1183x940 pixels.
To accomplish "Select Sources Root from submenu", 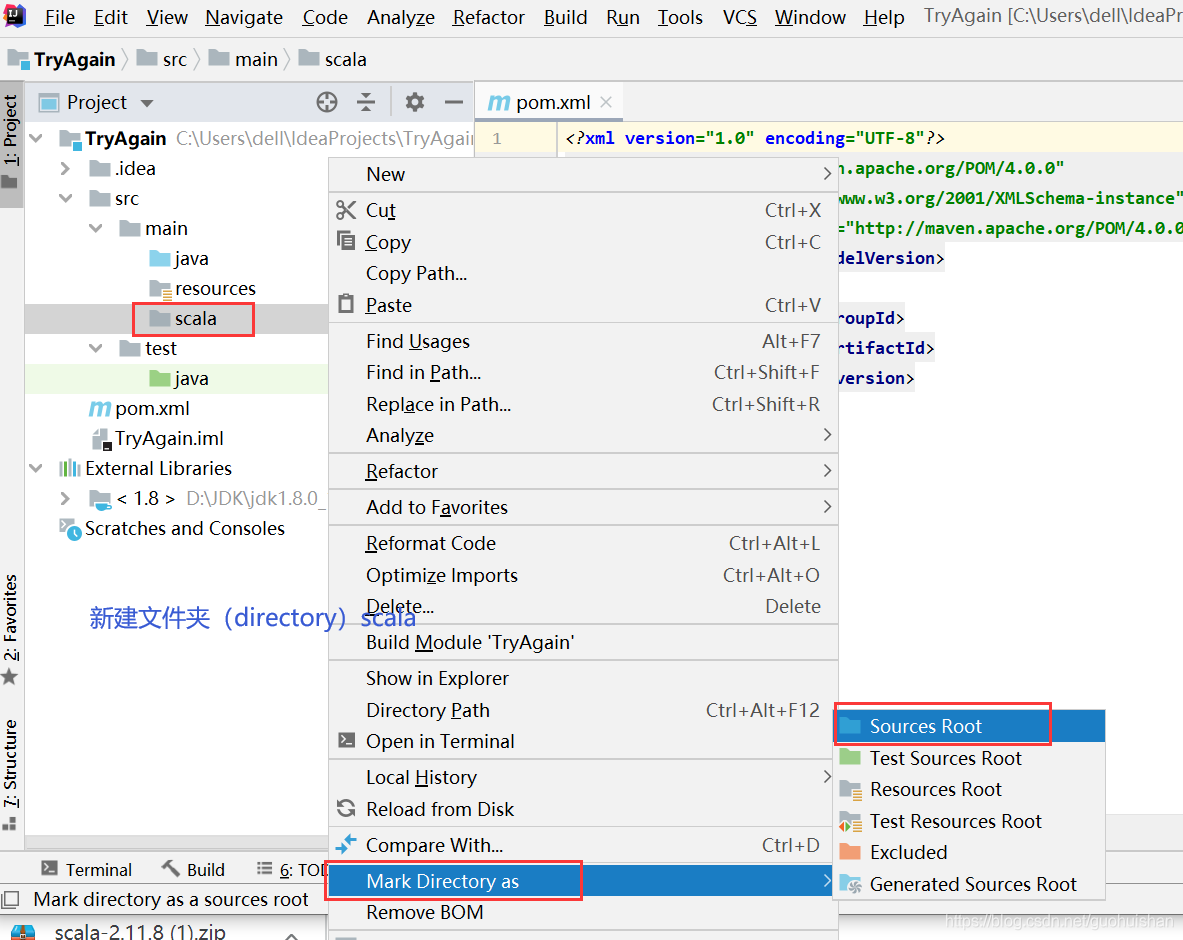I will [x=925, y=726].
